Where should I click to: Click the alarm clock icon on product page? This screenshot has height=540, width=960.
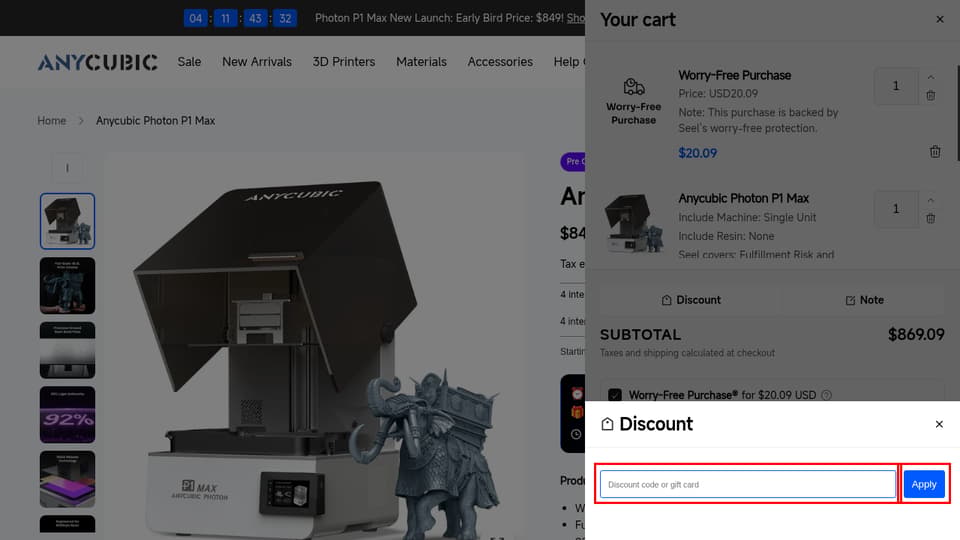coord(577,392)
